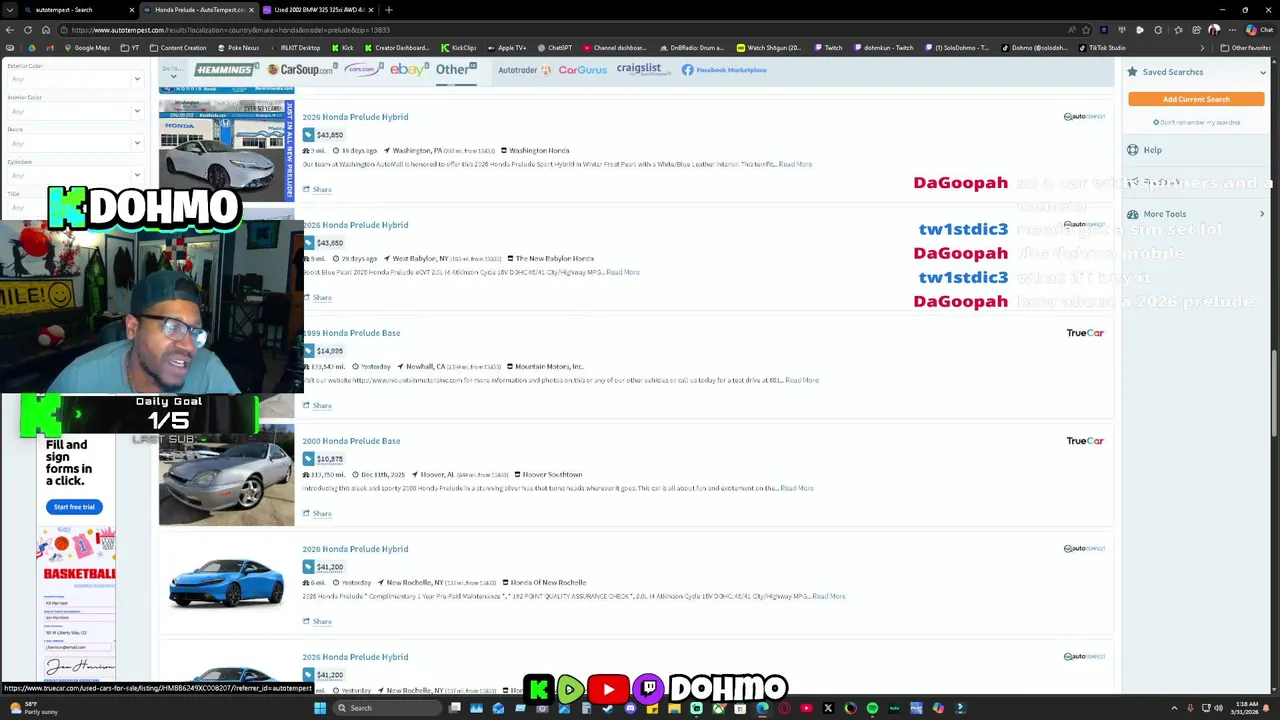Open the Kick bookmark
This screenshot has width=1280, height=720.
(342, 48)
